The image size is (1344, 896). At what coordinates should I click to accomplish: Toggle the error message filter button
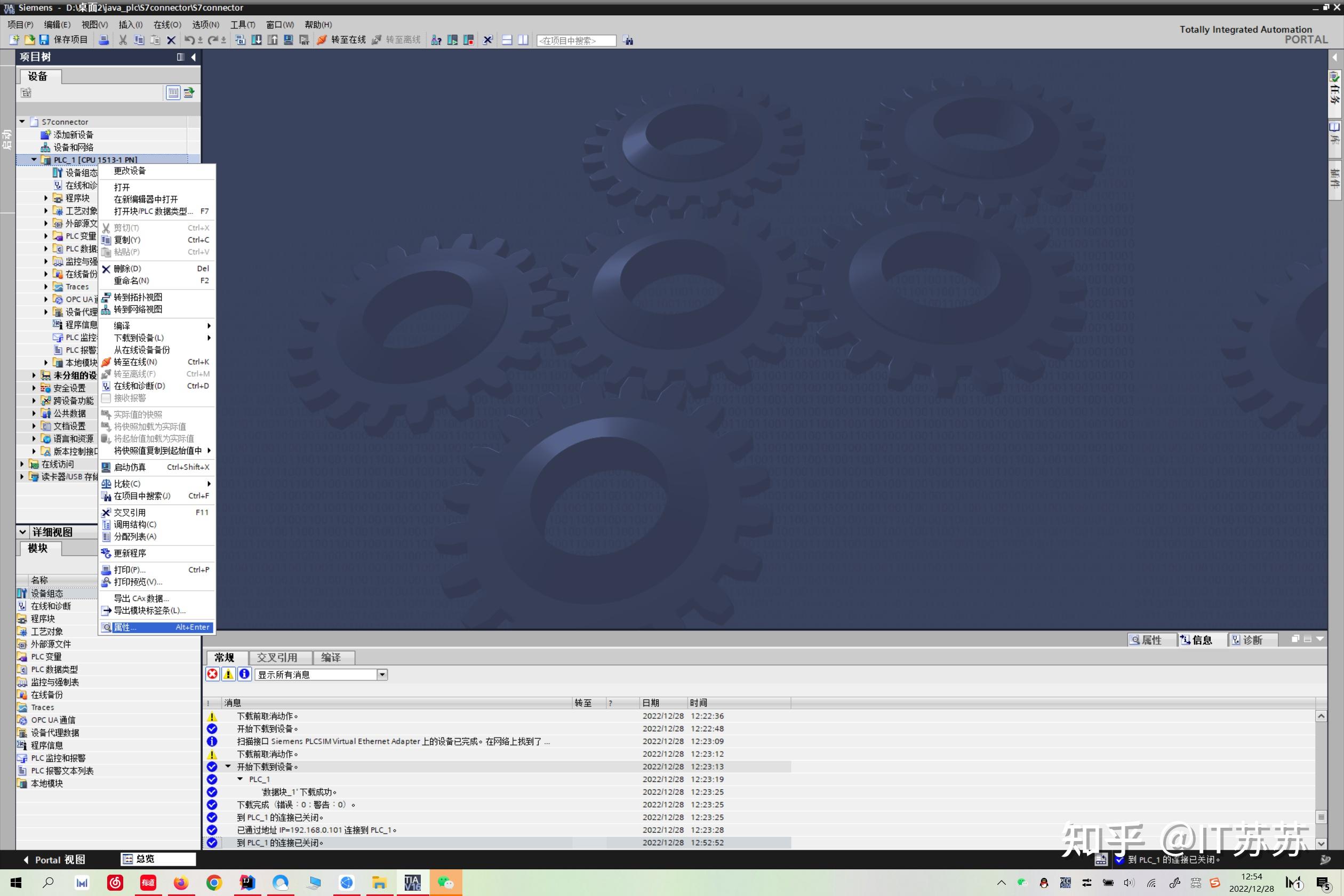pos(212,674)
